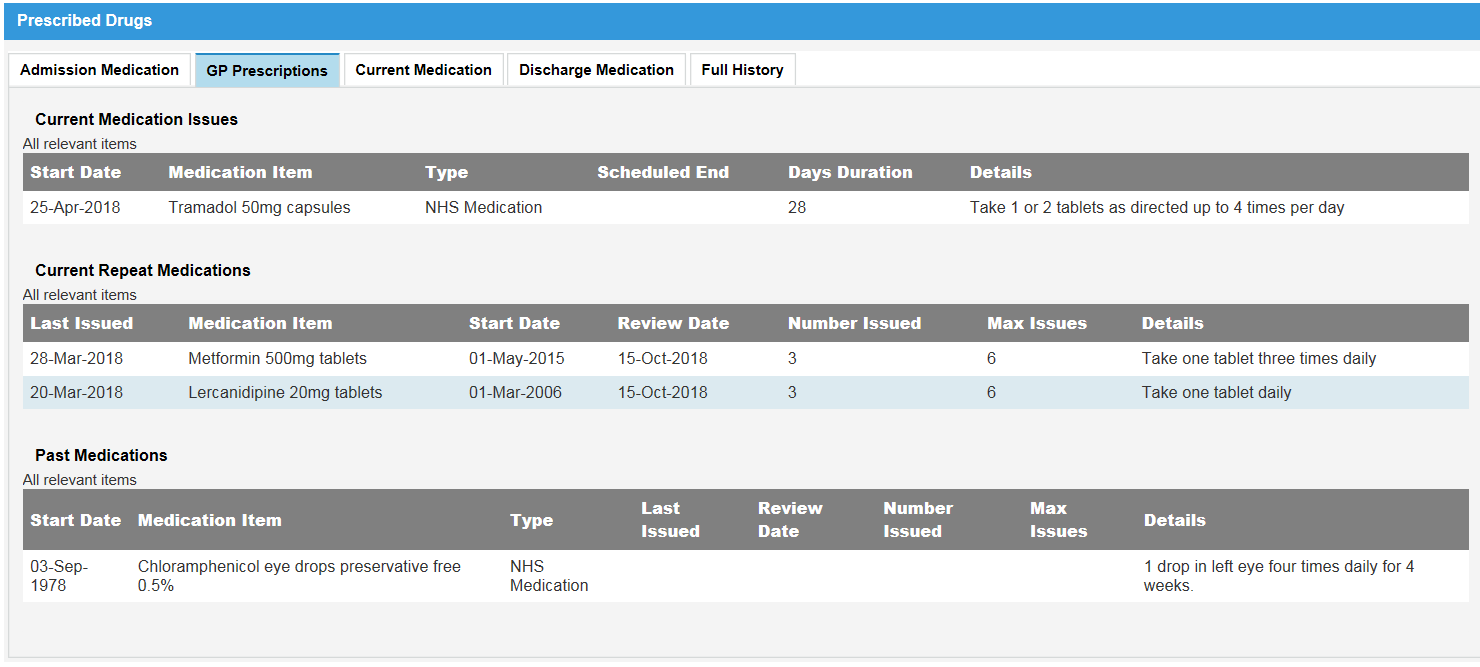The width and height of the screenshot is (1480, 667).
Task: Click past medication start date 03-Sep-1978
Action: 59,576
